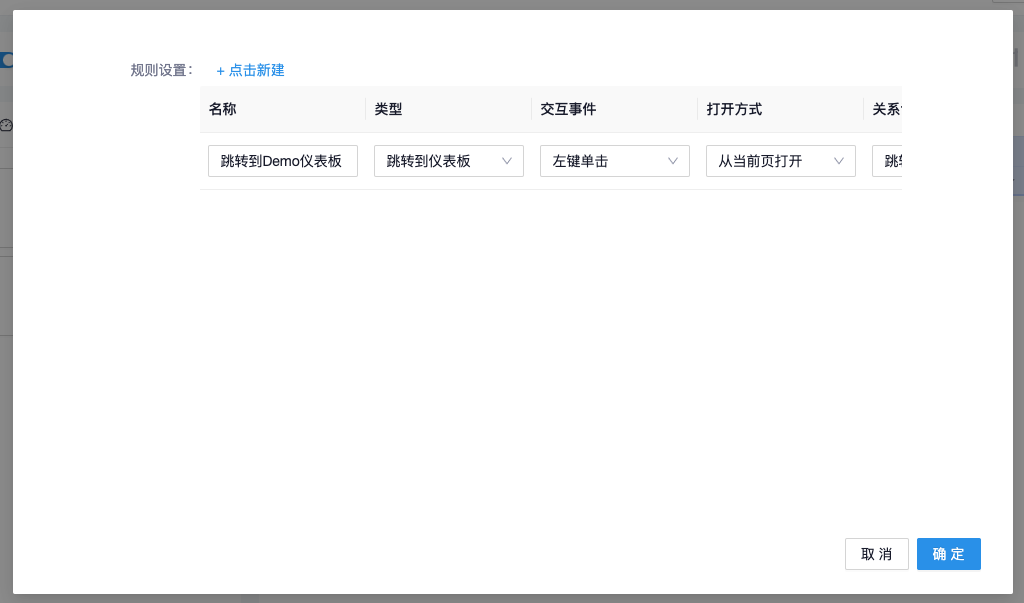
Task: Click the 名称 column header
Action: coord(223,109)
